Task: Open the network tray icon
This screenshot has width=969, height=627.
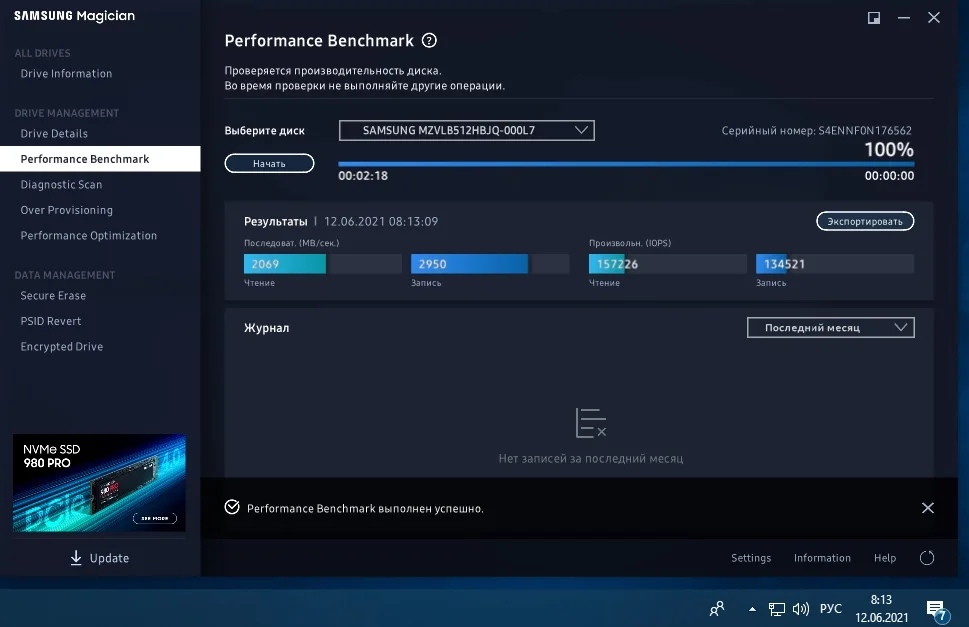Action: pyautogui.click(x=777, y=609)
